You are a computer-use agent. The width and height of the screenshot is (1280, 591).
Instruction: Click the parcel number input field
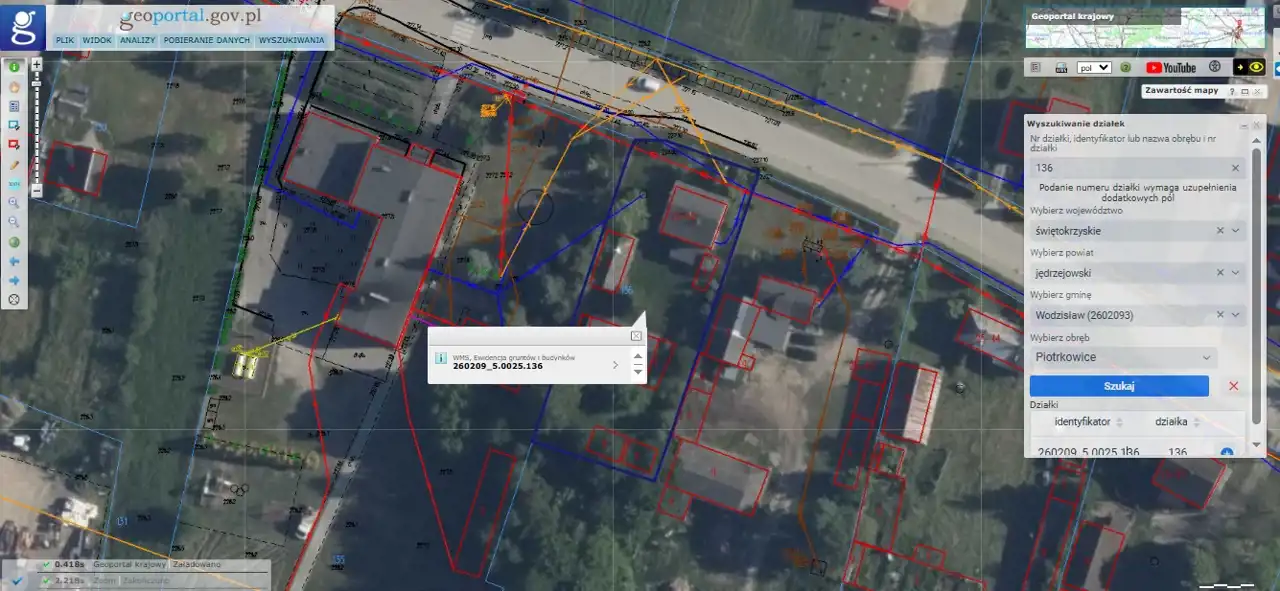click(x=1128, y=168)
